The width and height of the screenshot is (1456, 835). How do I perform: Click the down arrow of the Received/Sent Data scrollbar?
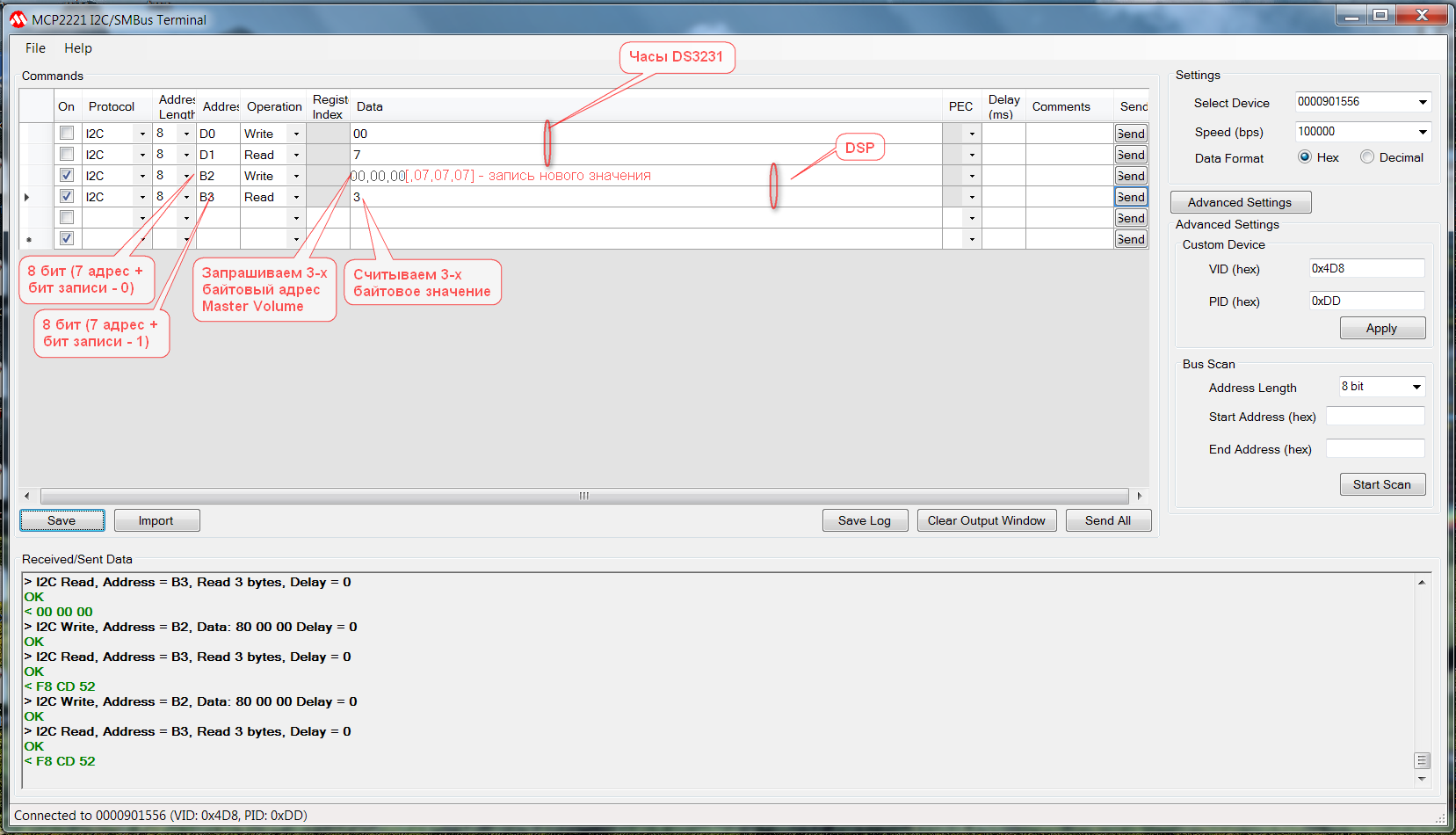pyautogui.click(x=1422, y=779)
